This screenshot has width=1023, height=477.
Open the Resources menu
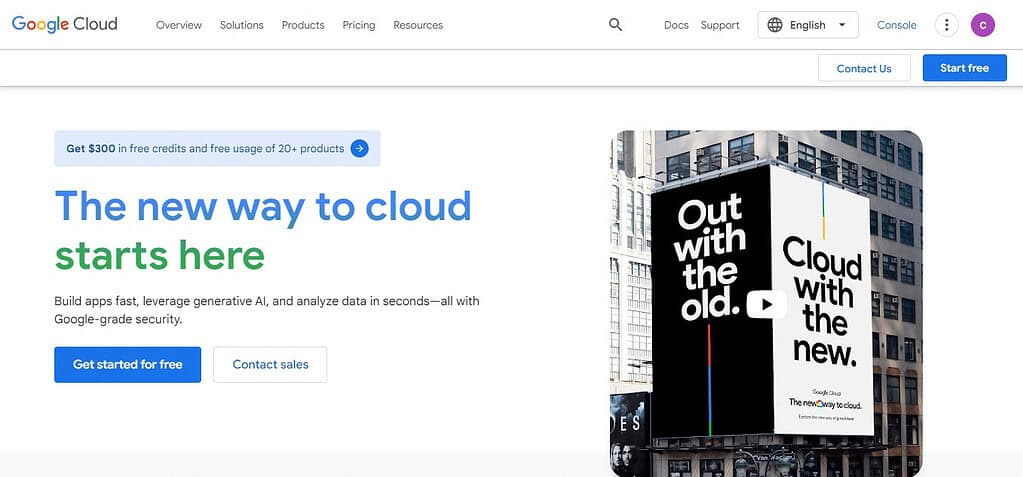coord(418,25)
